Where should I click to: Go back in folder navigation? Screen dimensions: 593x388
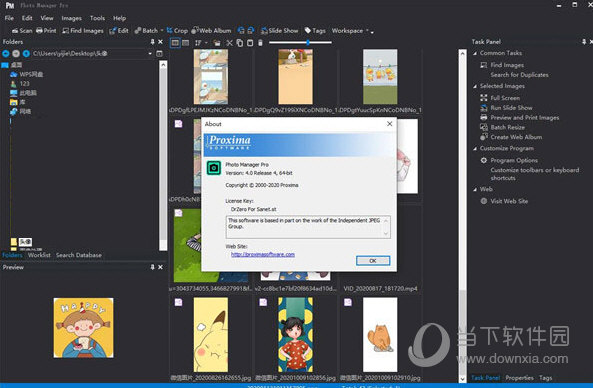[6, 53]
